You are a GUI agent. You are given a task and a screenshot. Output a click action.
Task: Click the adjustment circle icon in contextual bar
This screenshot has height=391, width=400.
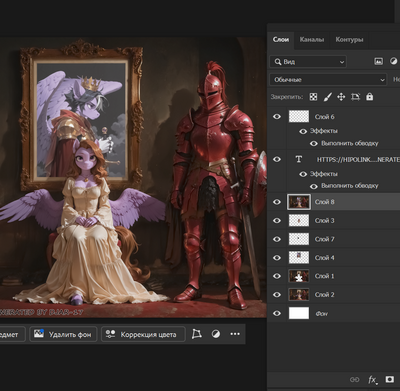[216, 334]
